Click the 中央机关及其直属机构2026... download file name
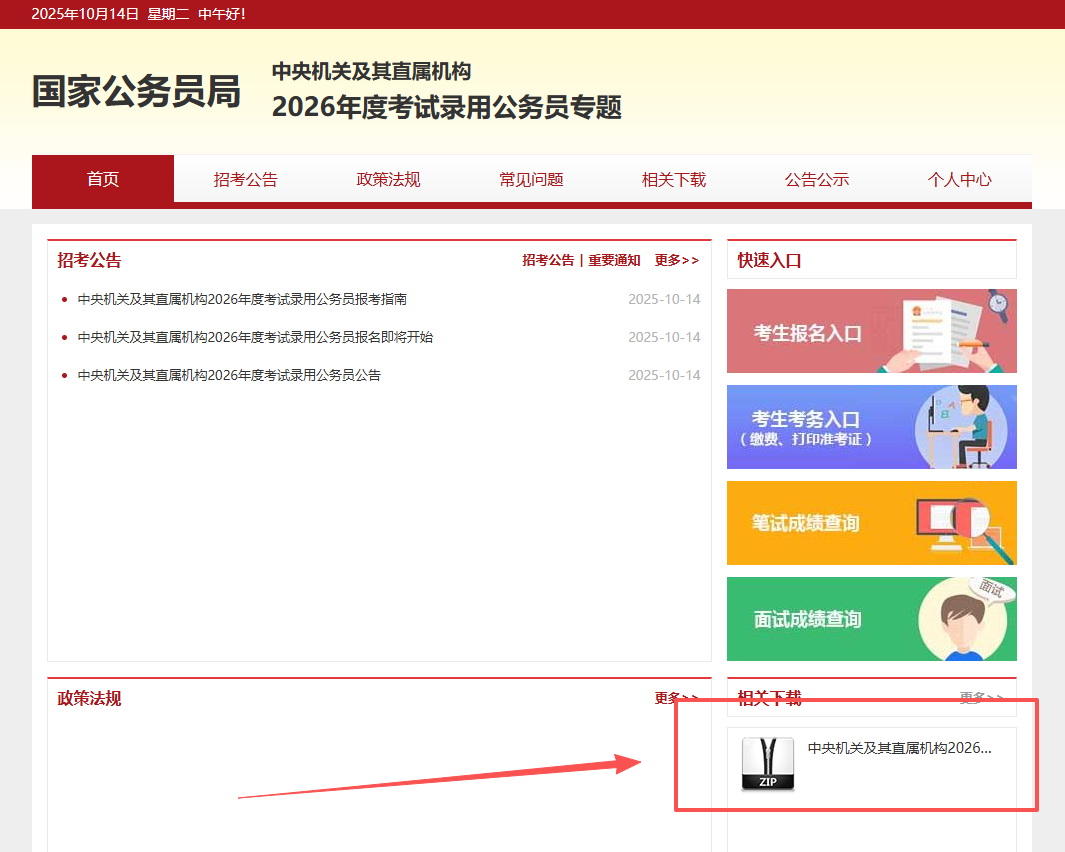 899,748
